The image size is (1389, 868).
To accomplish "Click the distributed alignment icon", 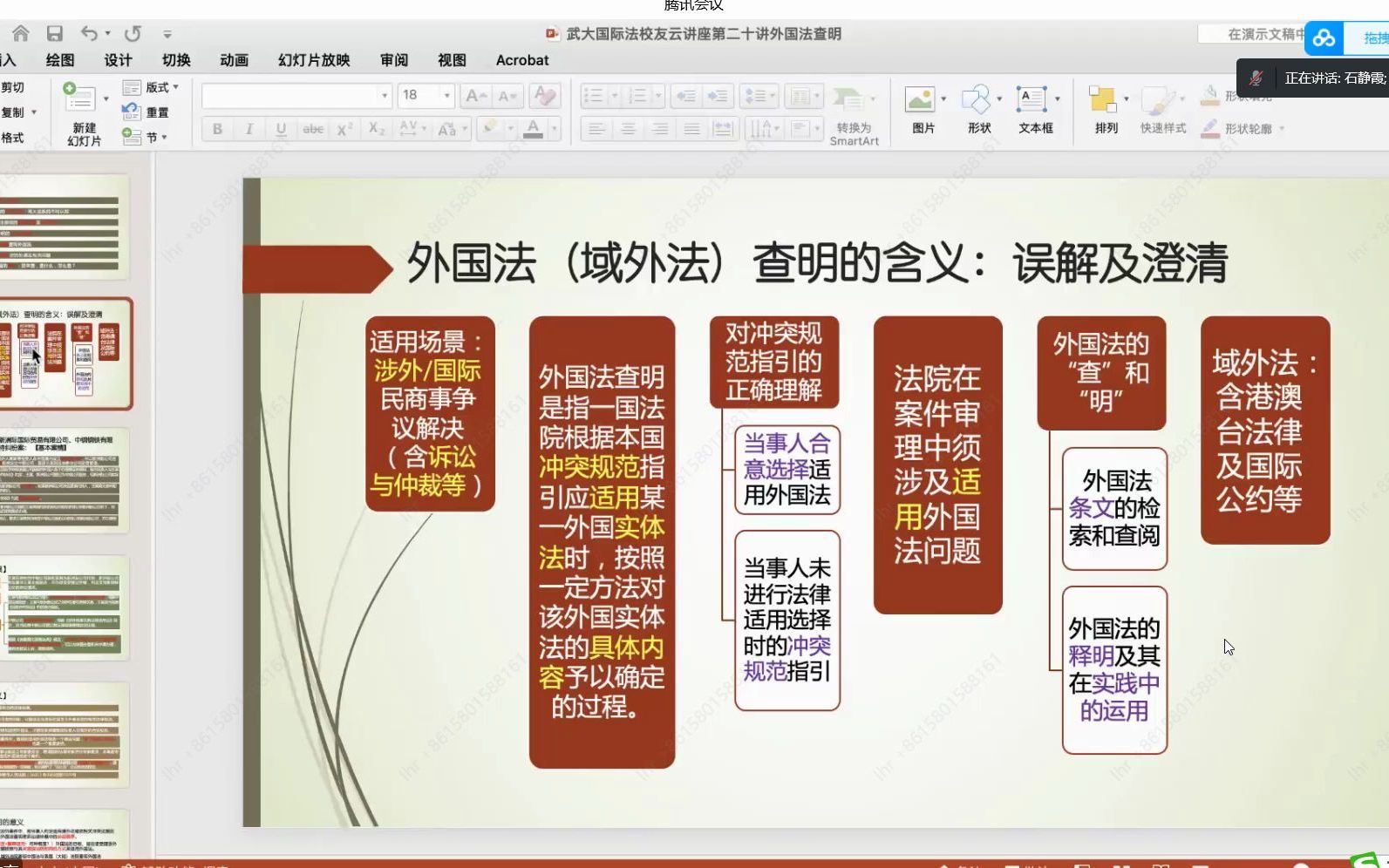I will click(724, 129).
